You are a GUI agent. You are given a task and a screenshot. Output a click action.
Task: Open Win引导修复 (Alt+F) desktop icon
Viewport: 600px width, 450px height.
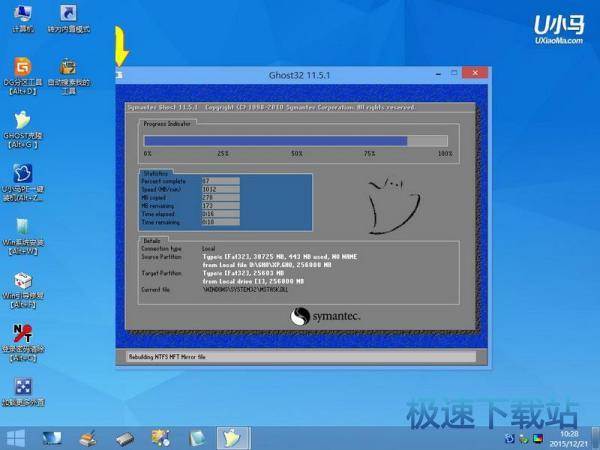(23, 290)
